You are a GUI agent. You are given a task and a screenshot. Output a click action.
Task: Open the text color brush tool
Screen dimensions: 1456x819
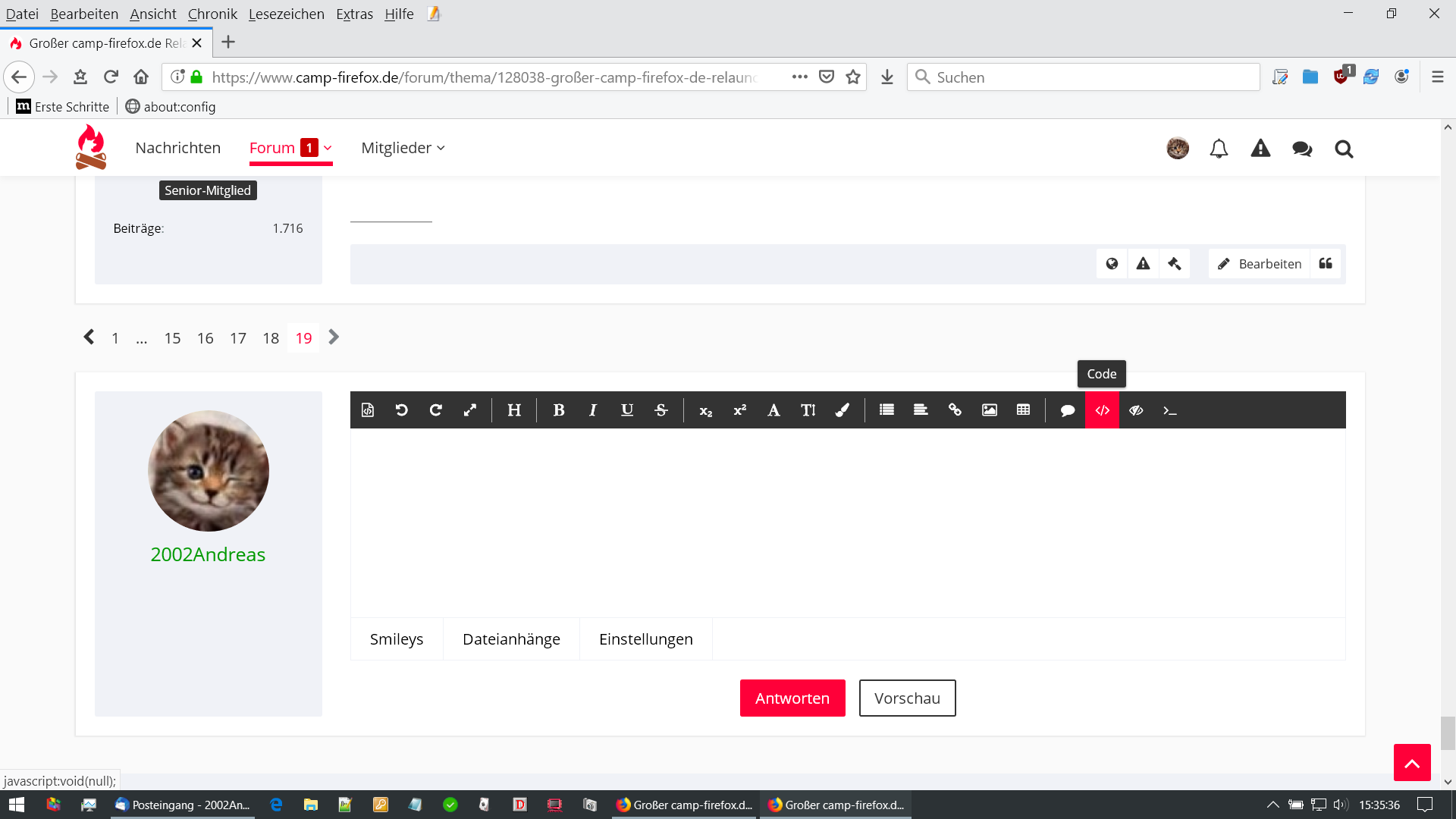842,410
